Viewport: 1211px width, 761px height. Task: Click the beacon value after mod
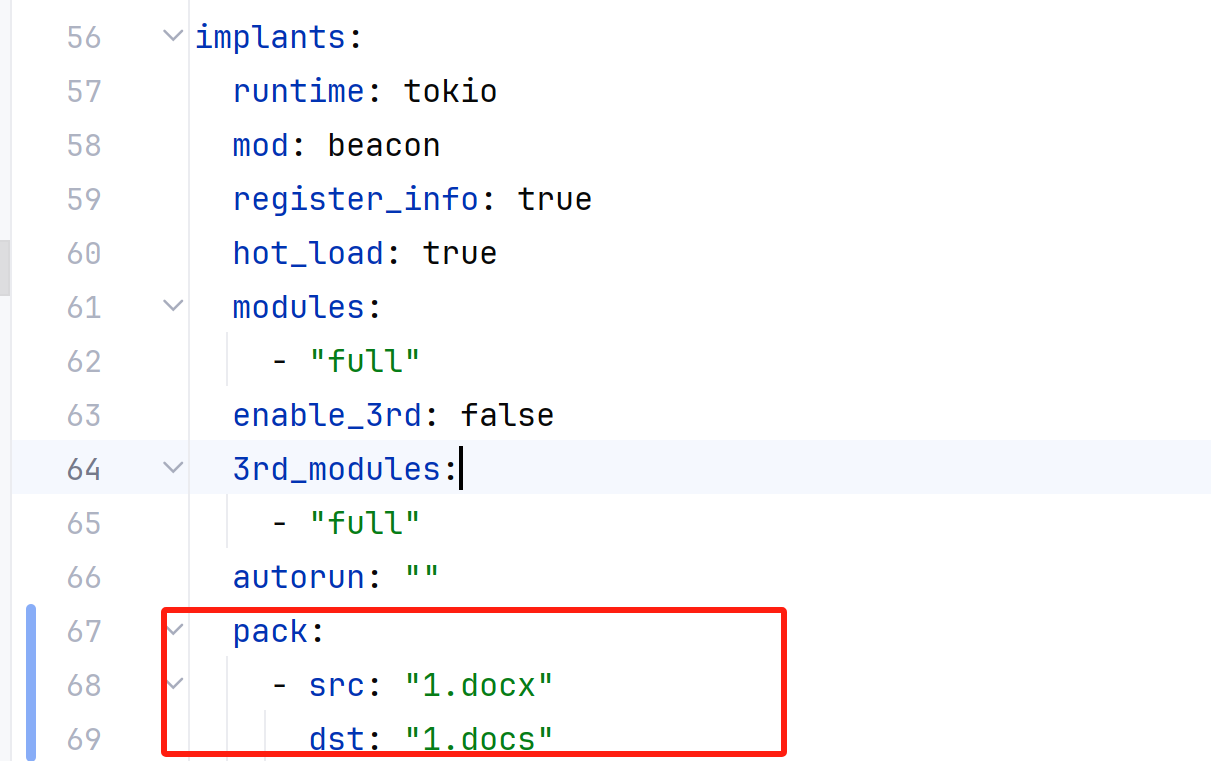[384, 146]
